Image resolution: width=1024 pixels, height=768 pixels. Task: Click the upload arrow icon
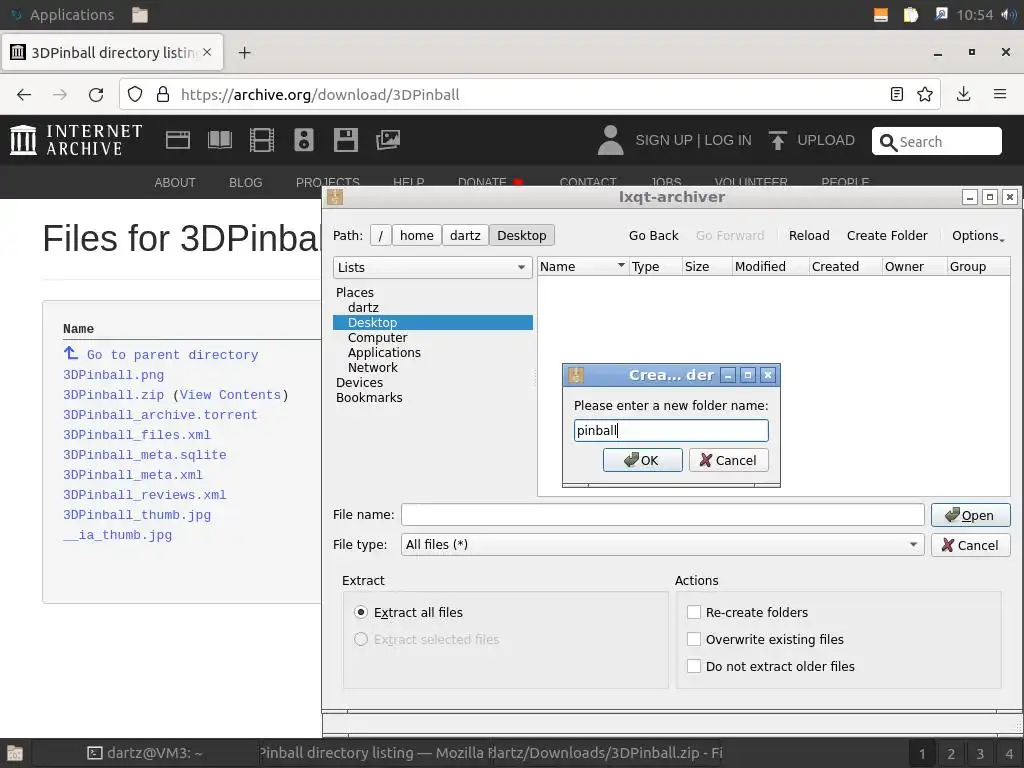pos(777,140)
